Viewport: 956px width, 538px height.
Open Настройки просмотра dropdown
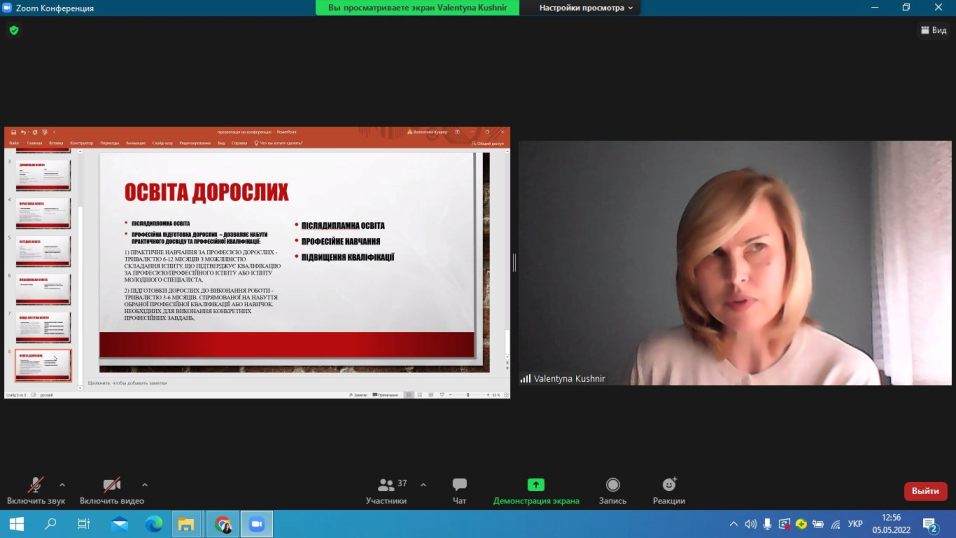(x=586, y=8)
